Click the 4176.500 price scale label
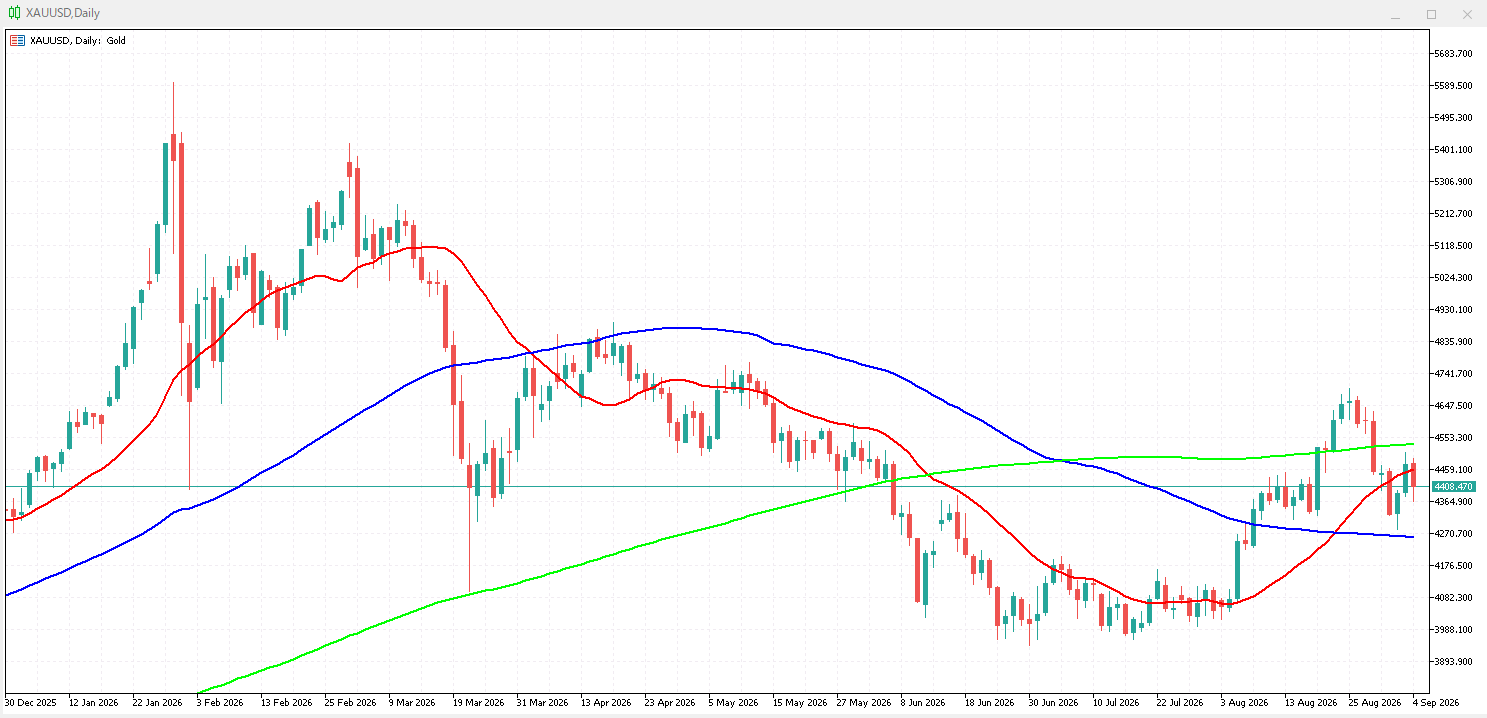This screenshot has width=1487, height=718. click(1452, 566)
